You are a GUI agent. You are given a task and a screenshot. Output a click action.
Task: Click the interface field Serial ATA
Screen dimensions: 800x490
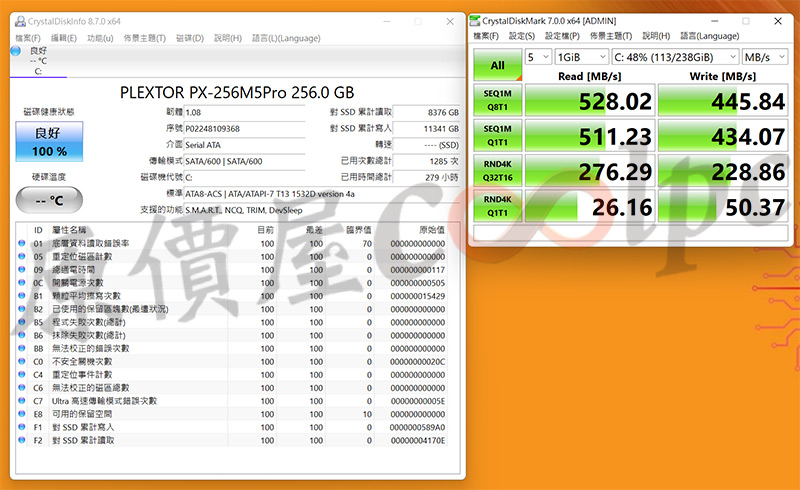coord(244,145)
